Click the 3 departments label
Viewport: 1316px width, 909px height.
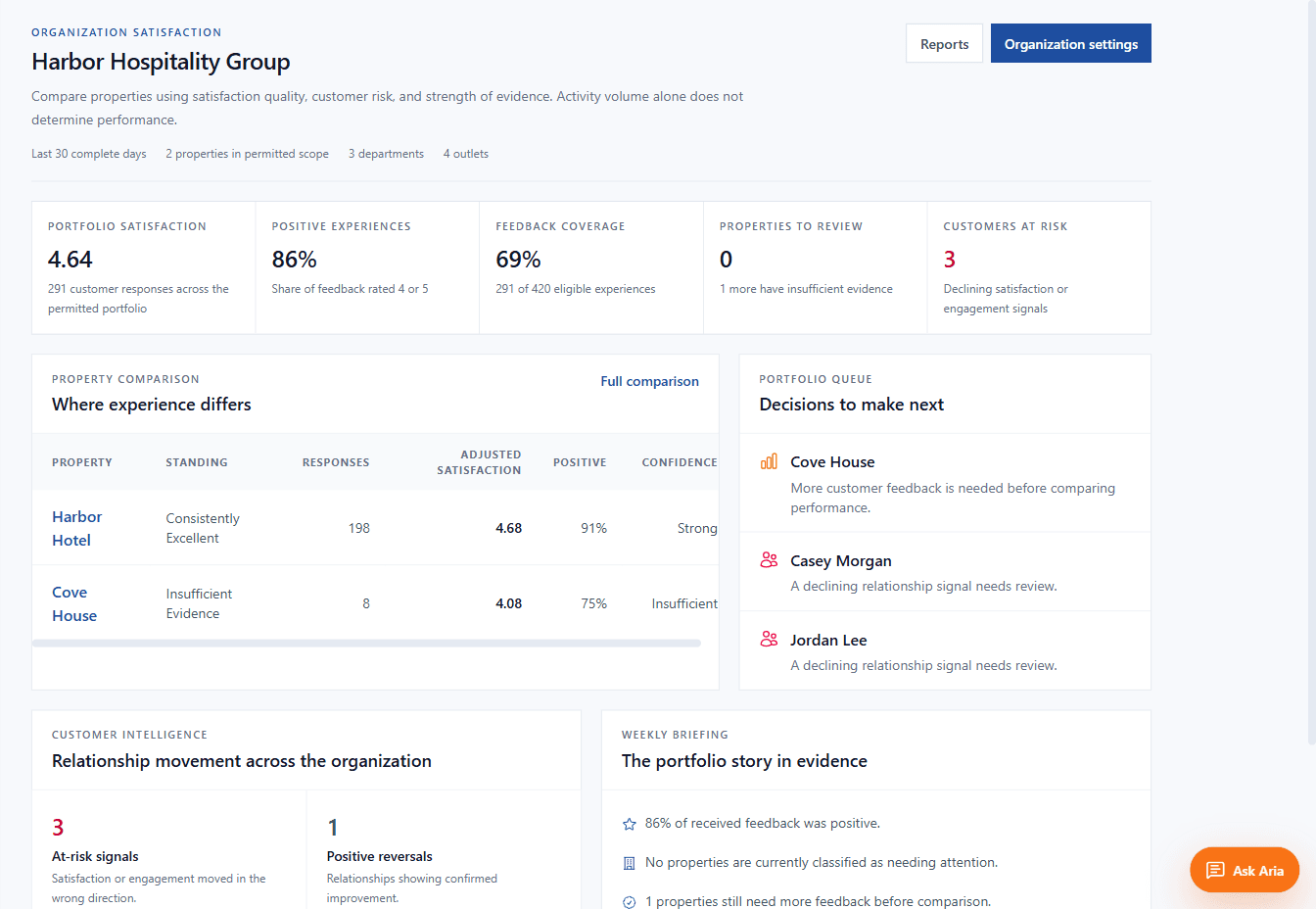coord(386,154)
